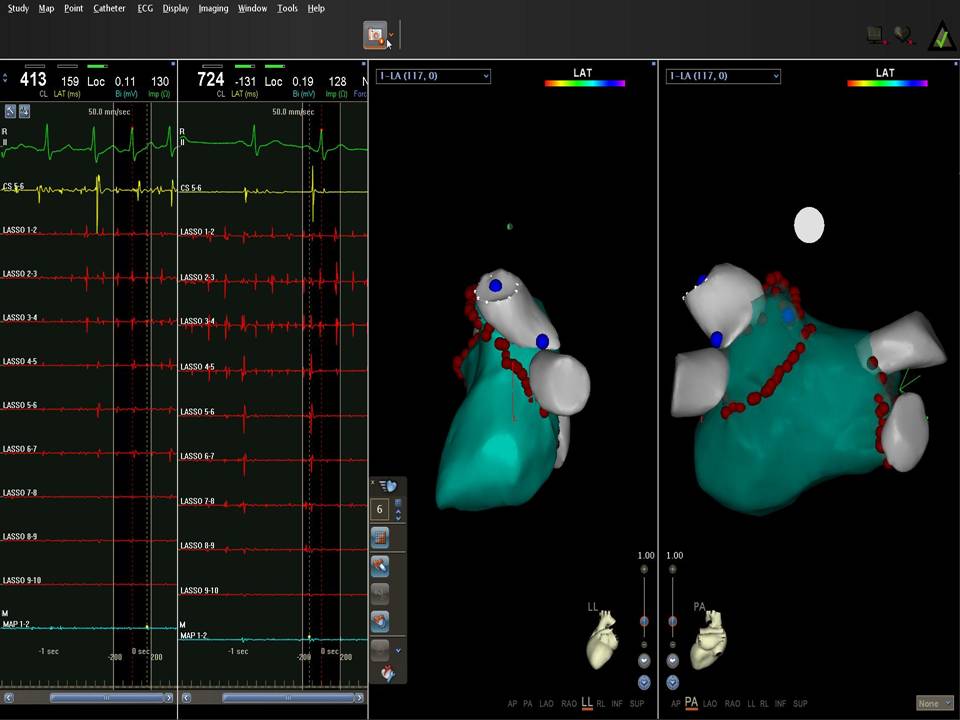Click the fast heart mapping icon
960x720 pixels.
(388, 486)
